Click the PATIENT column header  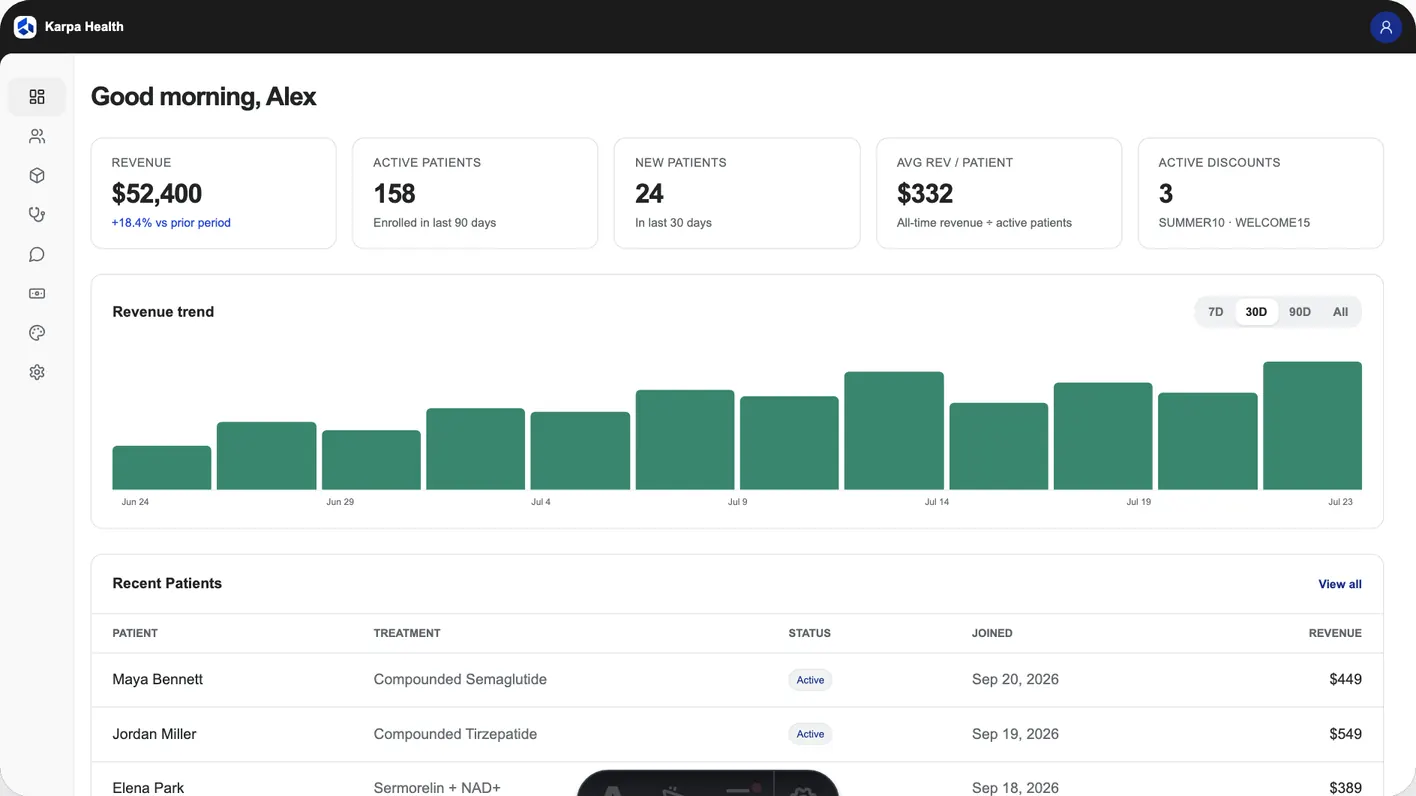tap(135, 633)
